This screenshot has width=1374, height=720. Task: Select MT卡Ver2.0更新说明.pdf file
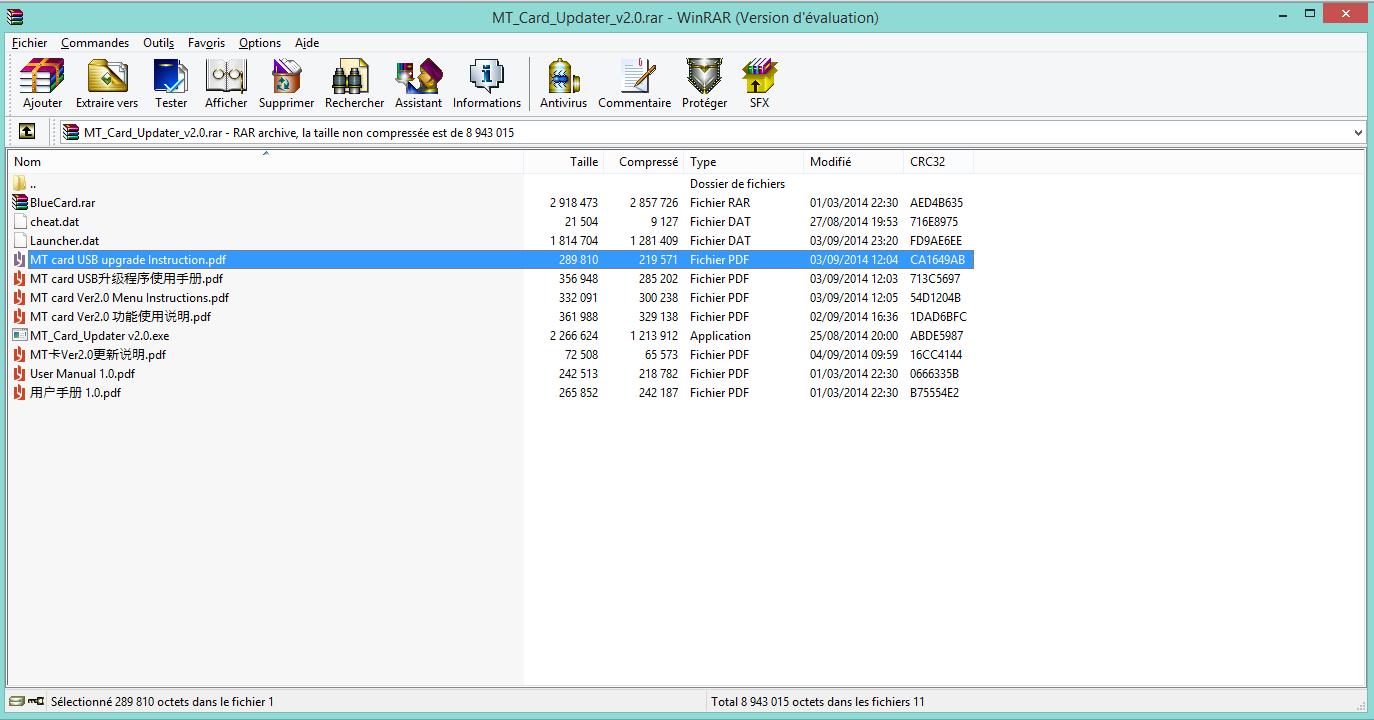98,355
